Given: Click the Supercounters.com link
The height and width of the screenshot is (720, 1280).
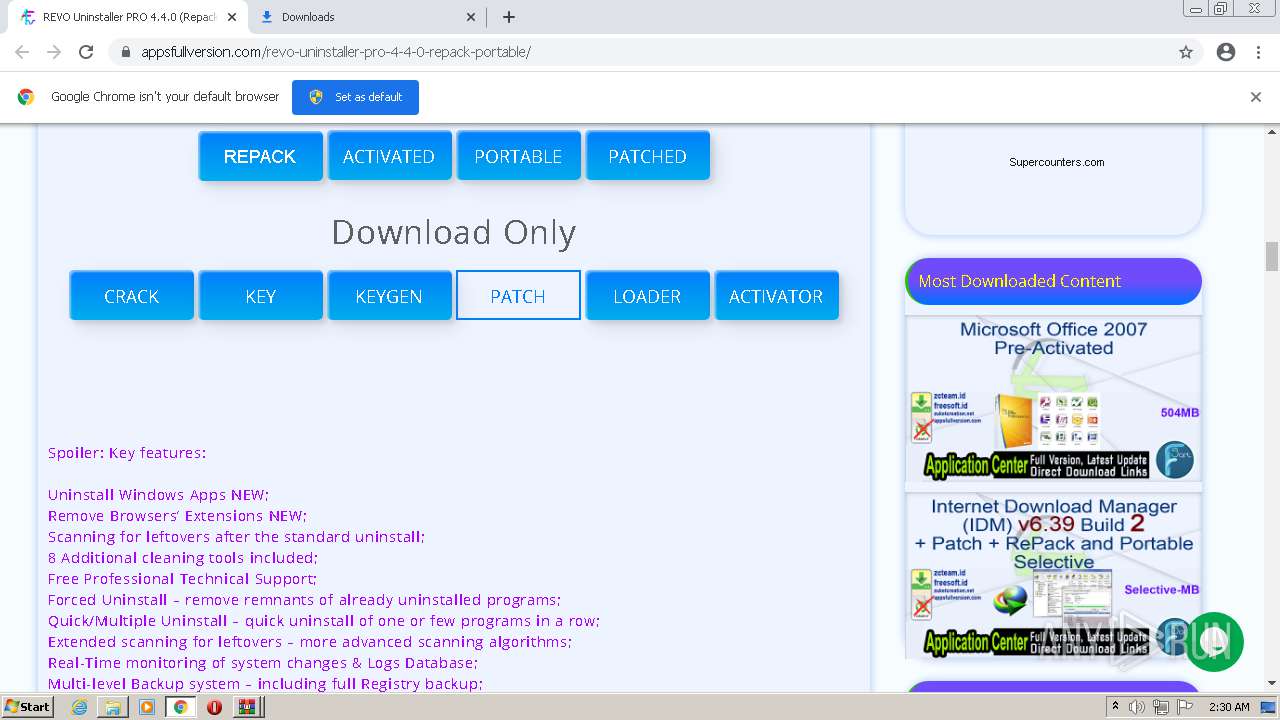Looking at the screenshot, I should click(1057, 162).
